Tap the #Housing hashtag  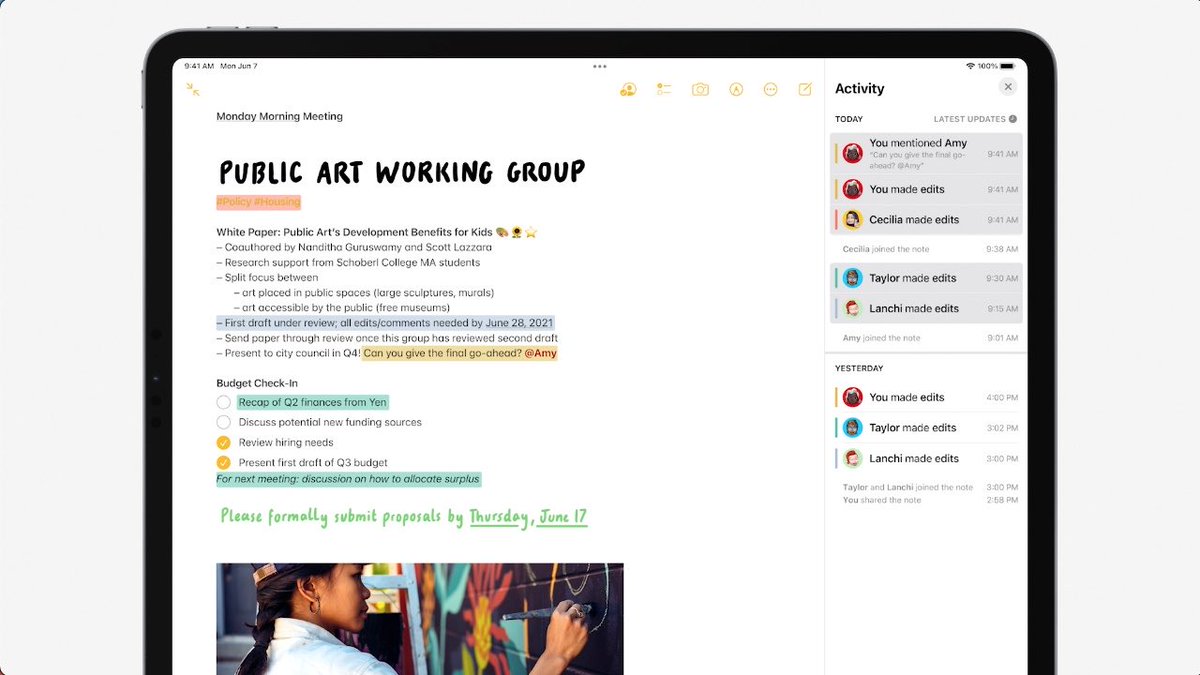(277, 201)
